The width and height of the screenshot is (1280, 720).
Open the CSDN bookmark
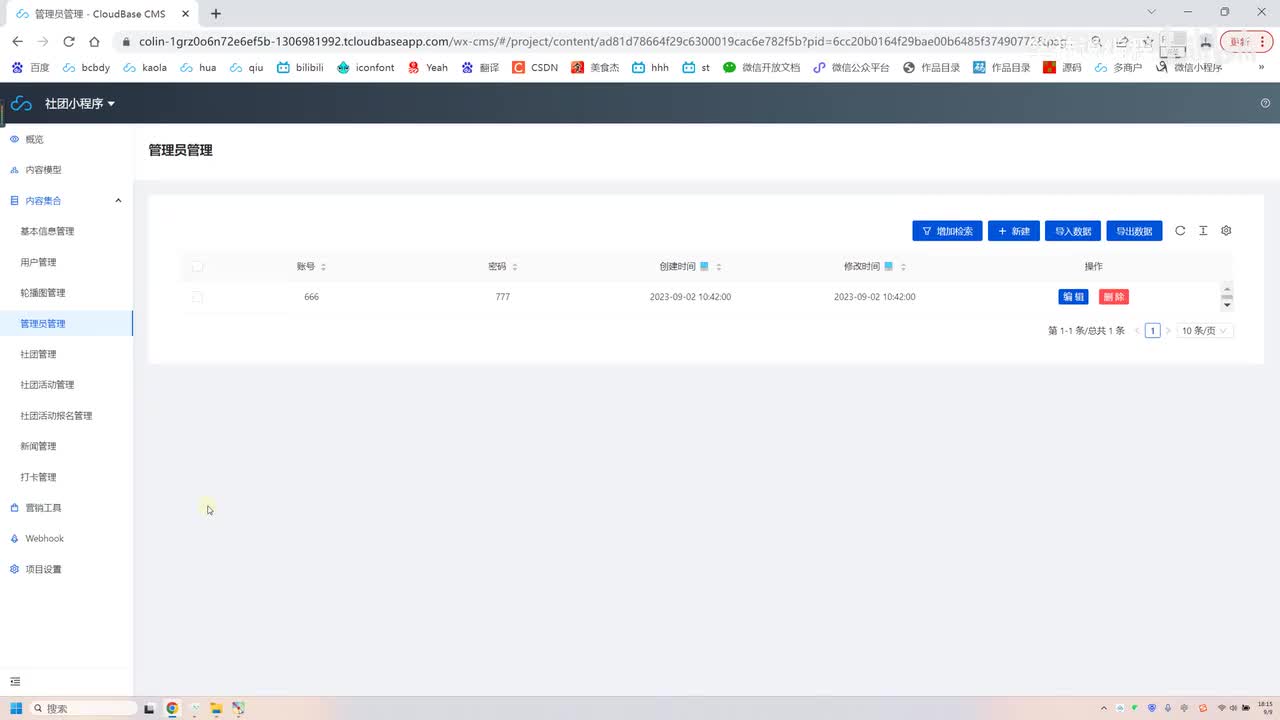[x=535, y=67]
